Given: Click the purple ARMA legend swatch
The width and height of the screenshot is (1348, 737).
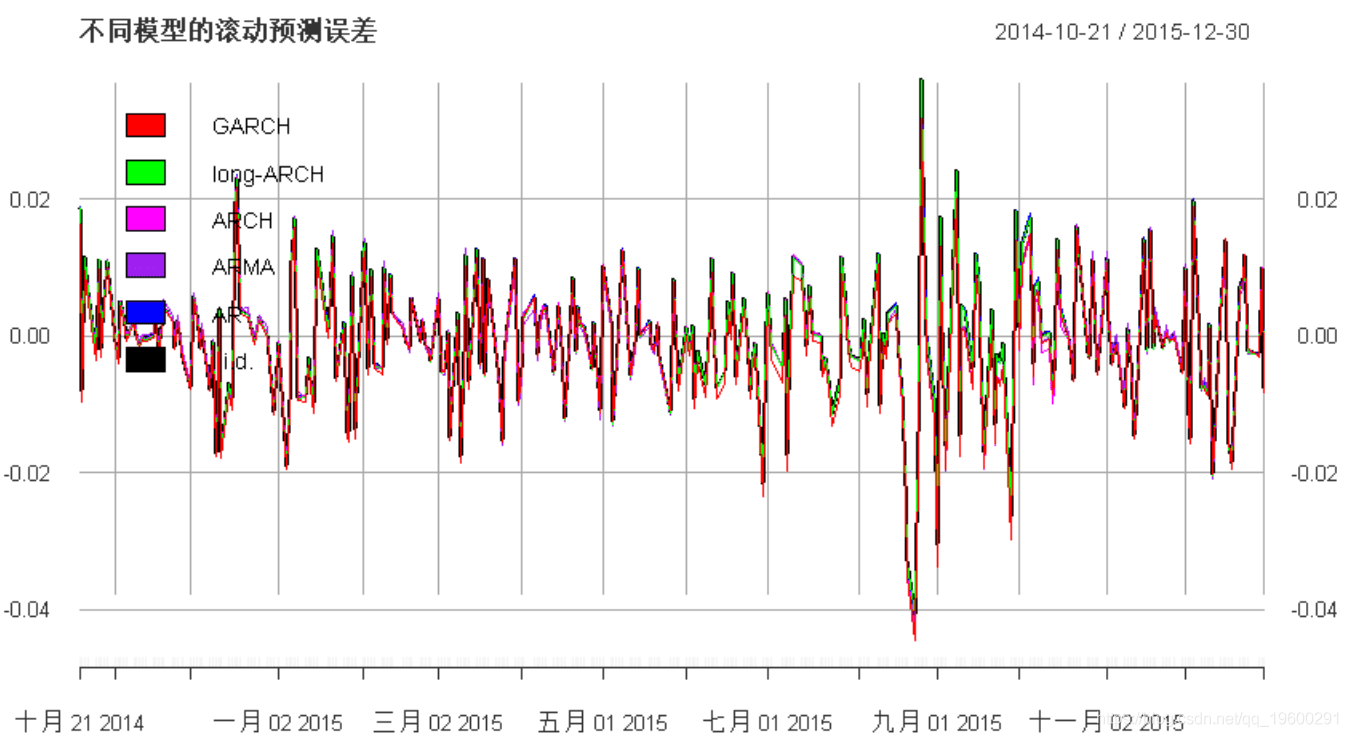Looking at the screenshot, I should click(x=145, y=266).
